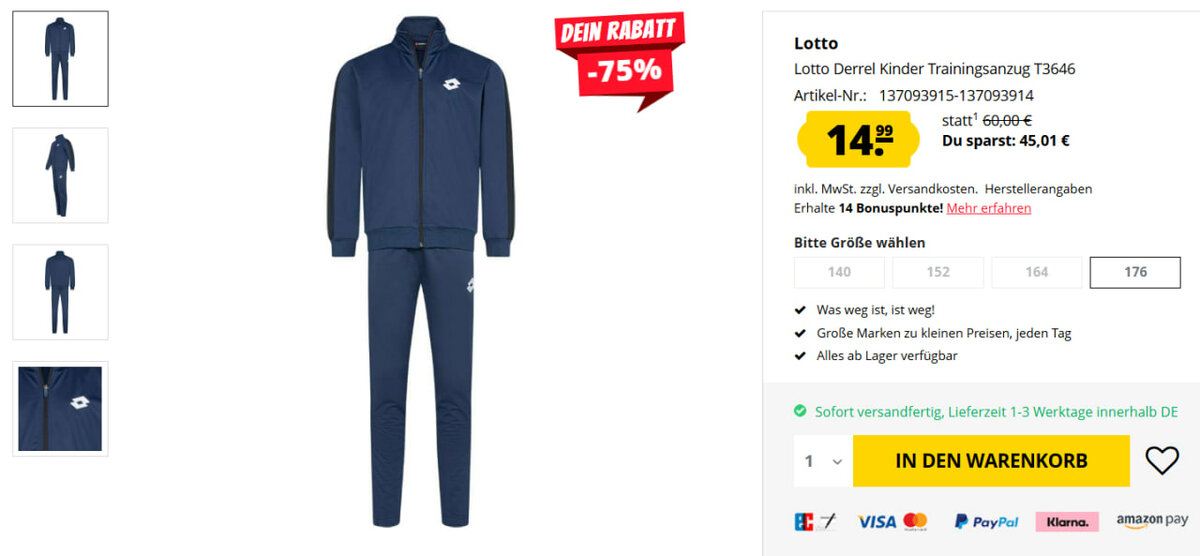Choose size 164 option
This screenshot has height=556, width=1200.
pyautogui.click(x=1036, y=272)
